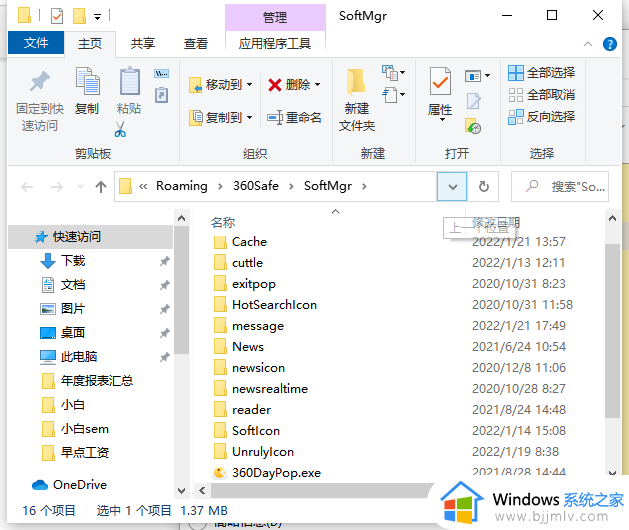Click the 重命名 button
The width and height of the screenshot is (629, 530).
coord(294,118)
